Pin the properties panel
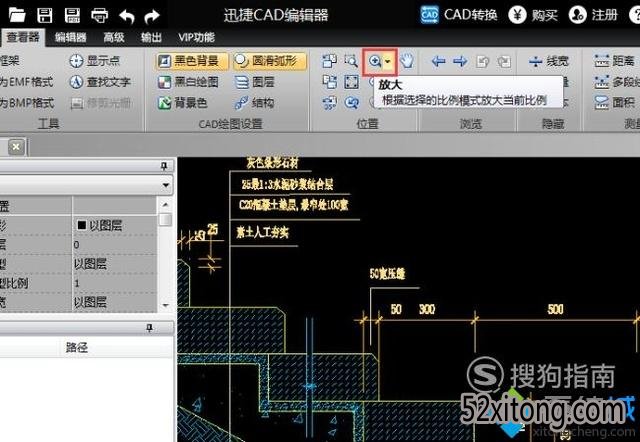Screen dimensions: 640x442 (164, 166)
